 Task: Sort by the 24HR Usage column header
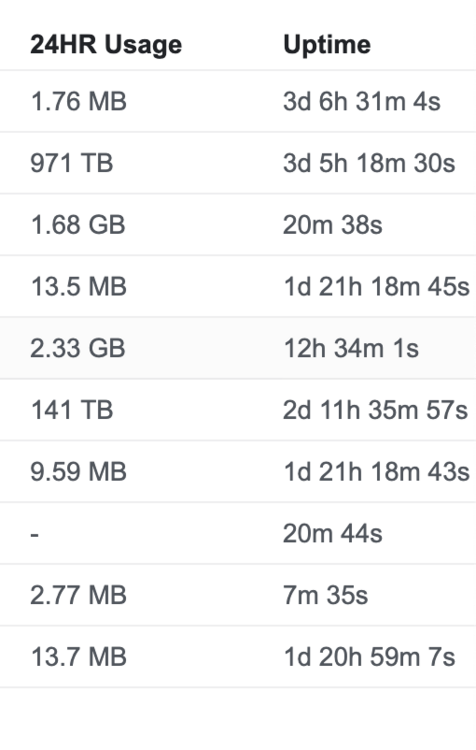(106, 45)
